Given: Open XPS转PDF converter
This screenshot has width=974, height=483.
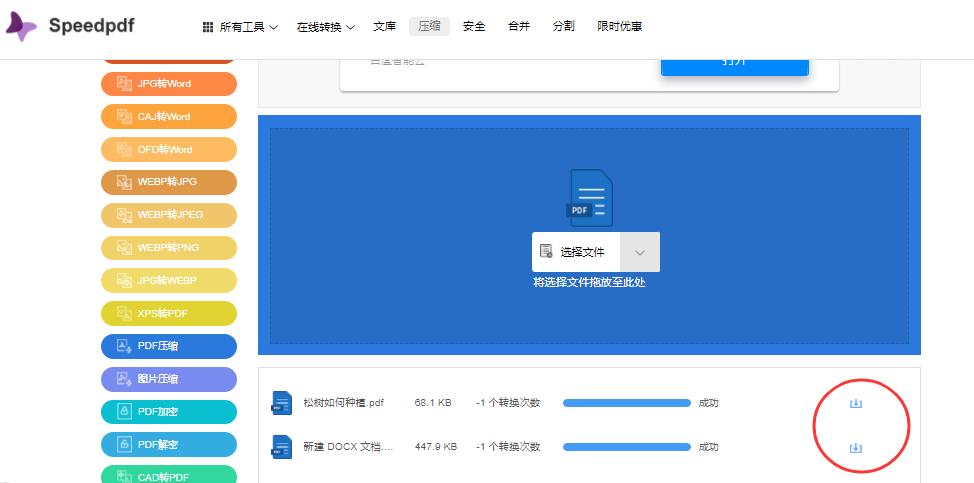Looking at the screenshot, I should coord(169,314).
